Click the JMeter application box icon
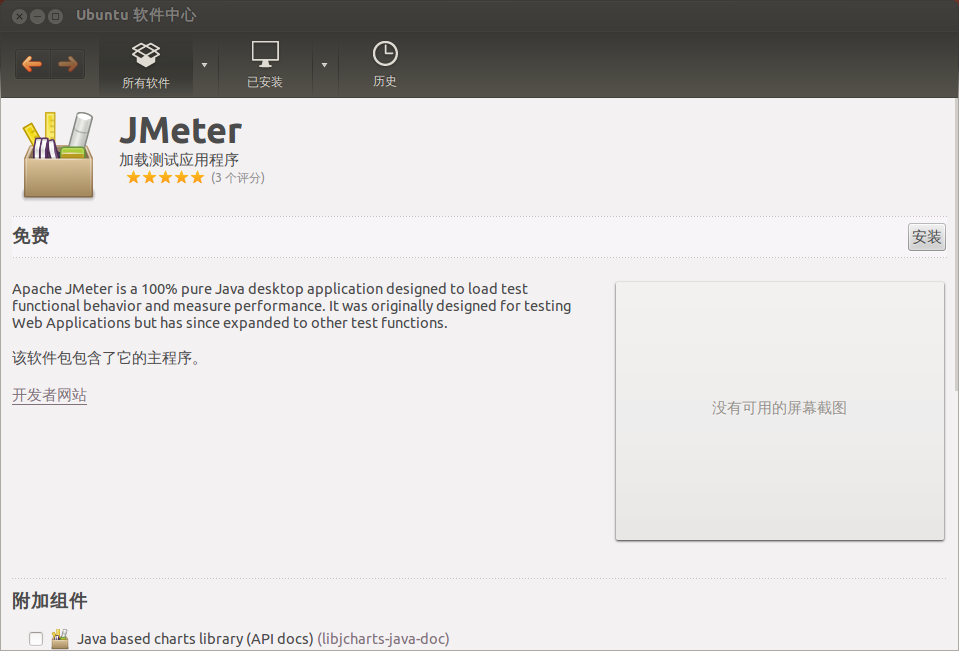The image size is (959, 651). [x=59, y=155]
